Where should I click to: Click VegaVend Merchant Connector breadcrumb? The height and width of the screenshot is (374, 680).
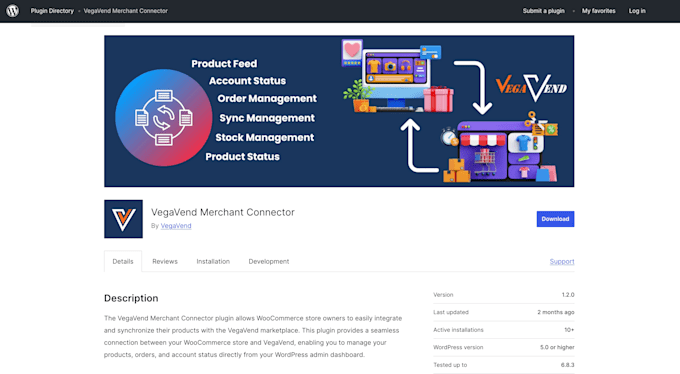(125, 11)
